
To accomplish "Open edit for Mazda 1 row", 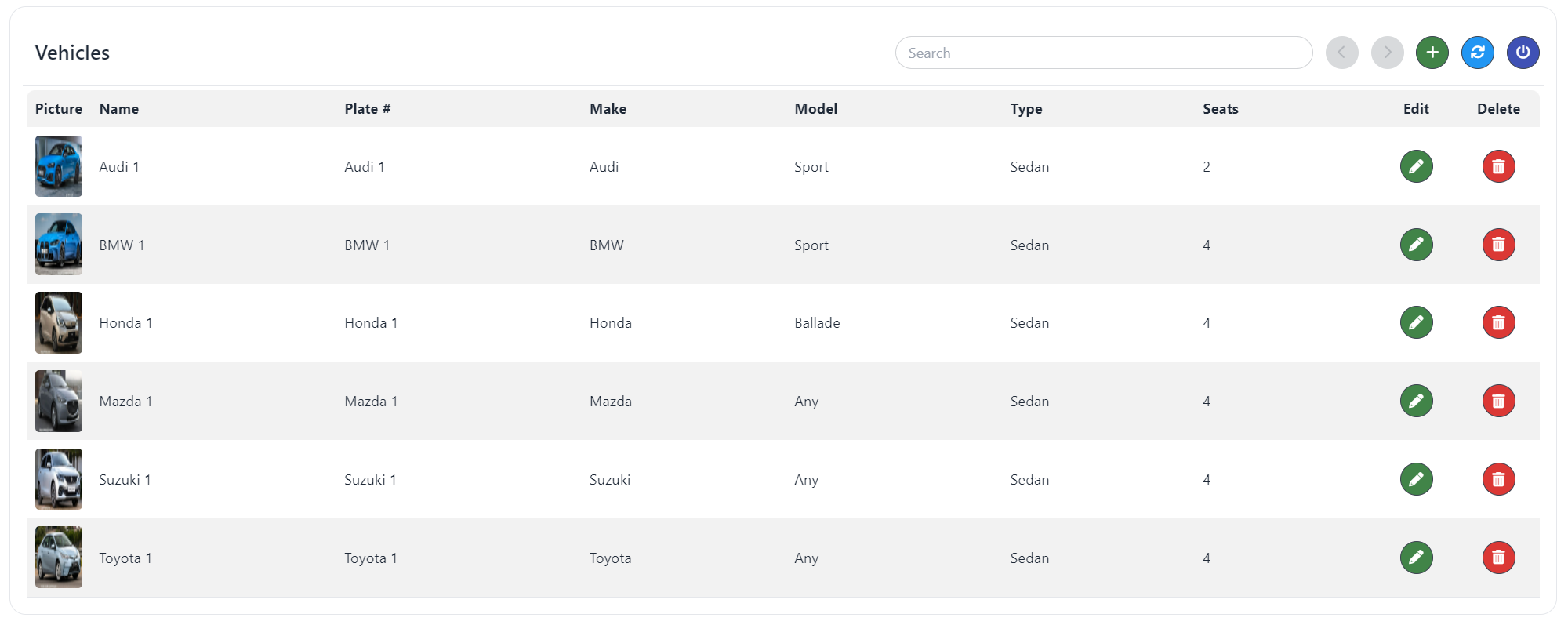I will coord(1416,401).
